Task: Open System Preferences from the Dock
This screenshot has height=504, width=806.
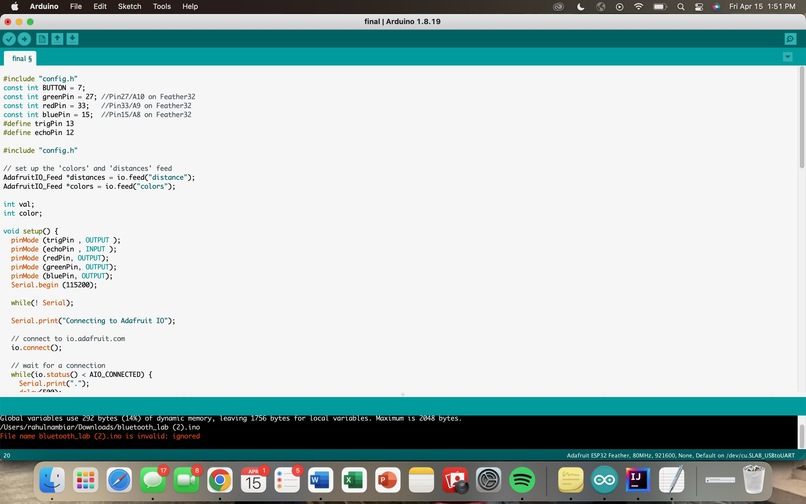Action: 488,480
